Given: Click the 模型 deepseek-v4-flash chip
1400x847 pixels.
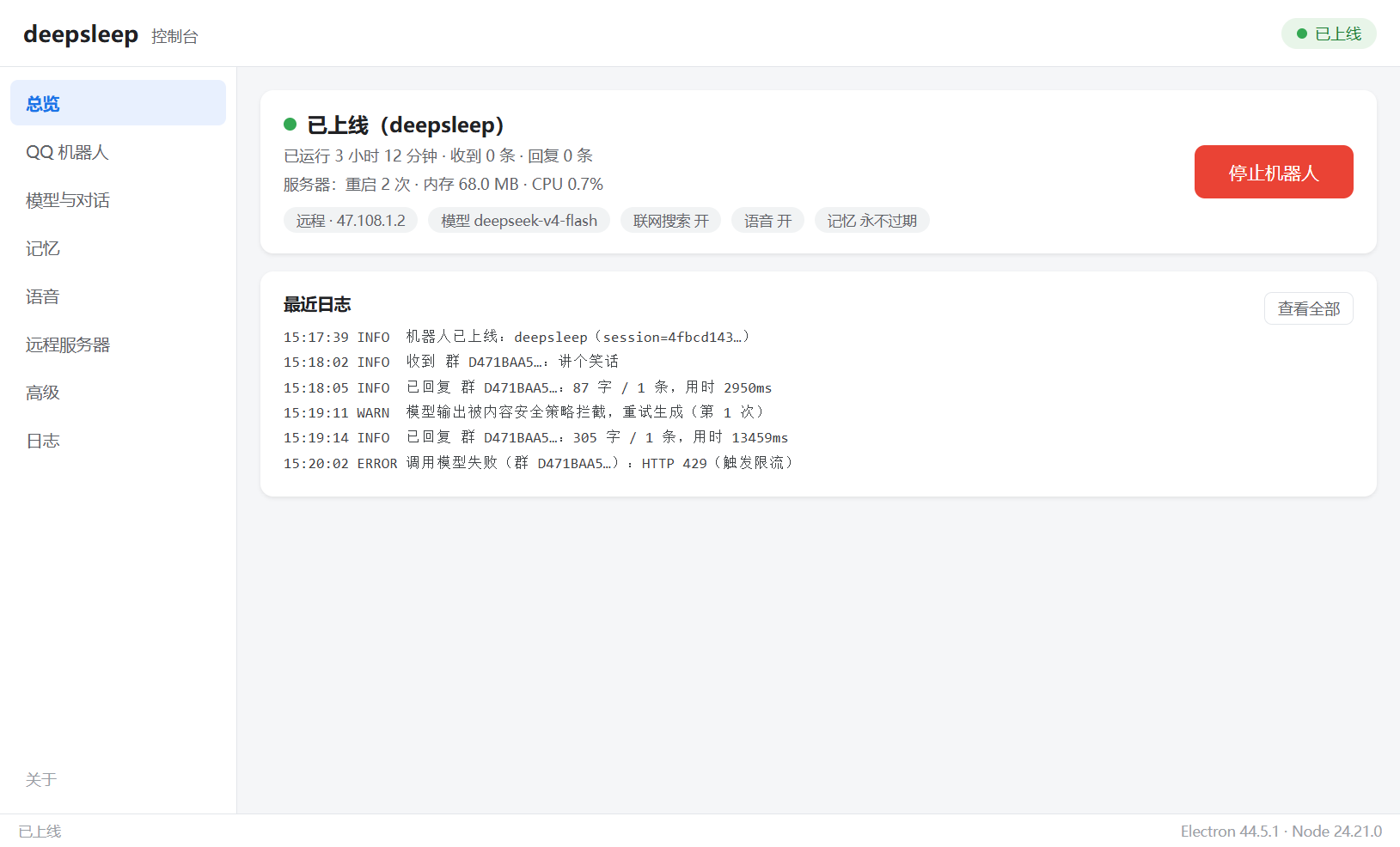Looking at the screenshot, I should 519,221.
